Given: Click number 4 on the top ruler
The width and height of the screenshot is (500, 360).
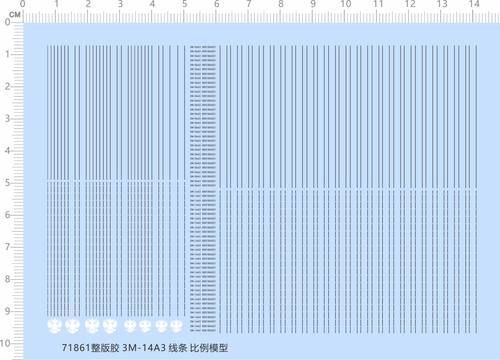Looking at the screenshot, I should tap(152, 4).
